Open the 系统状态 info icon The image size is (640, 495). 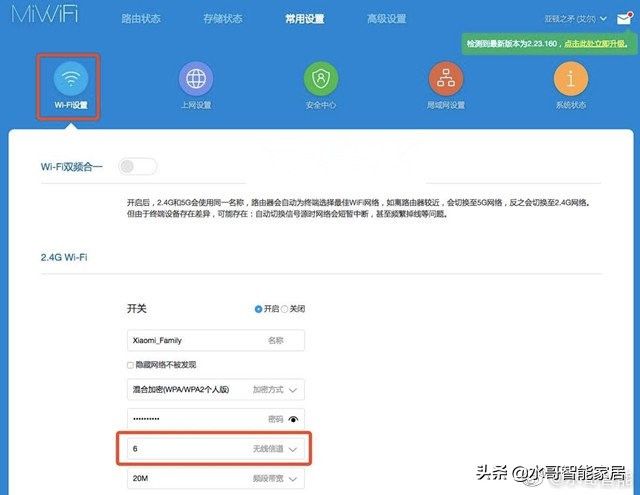coord(571,79)
